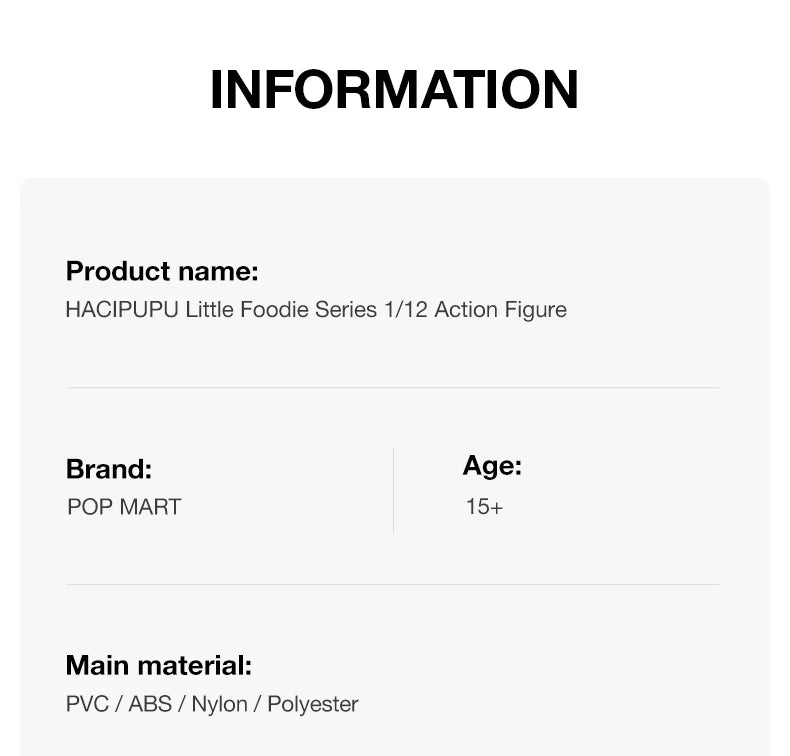Select the POP MART brand value
The width and height of the screenshot is (790, 756).
tap(124, 507)
